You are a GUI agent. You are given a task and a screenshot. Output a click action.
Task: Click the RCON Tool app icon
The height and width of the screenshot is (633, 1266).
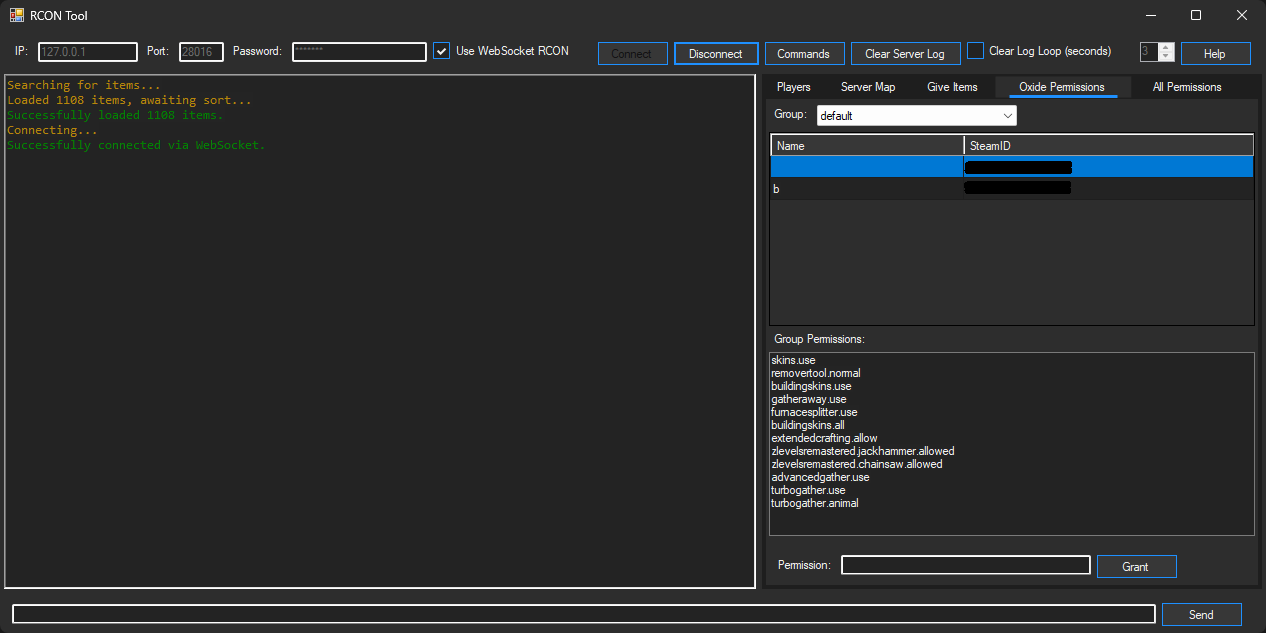pos(17,15)
